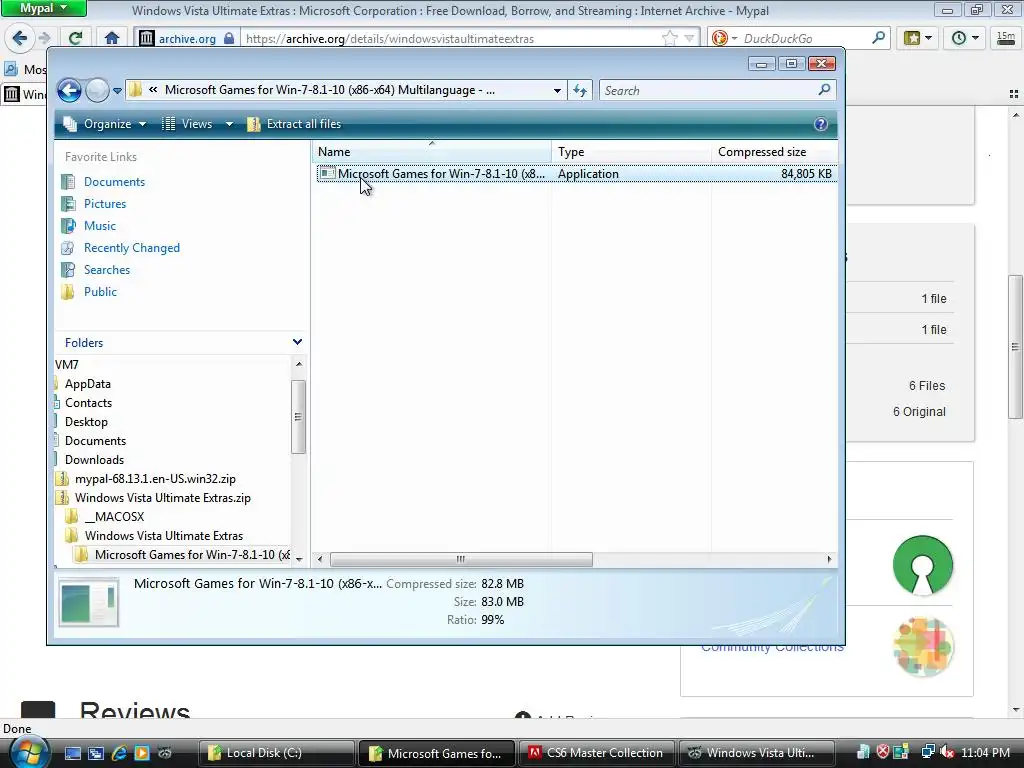
Task: Open Documents in Favorite Links
Action: pos(114,182)
